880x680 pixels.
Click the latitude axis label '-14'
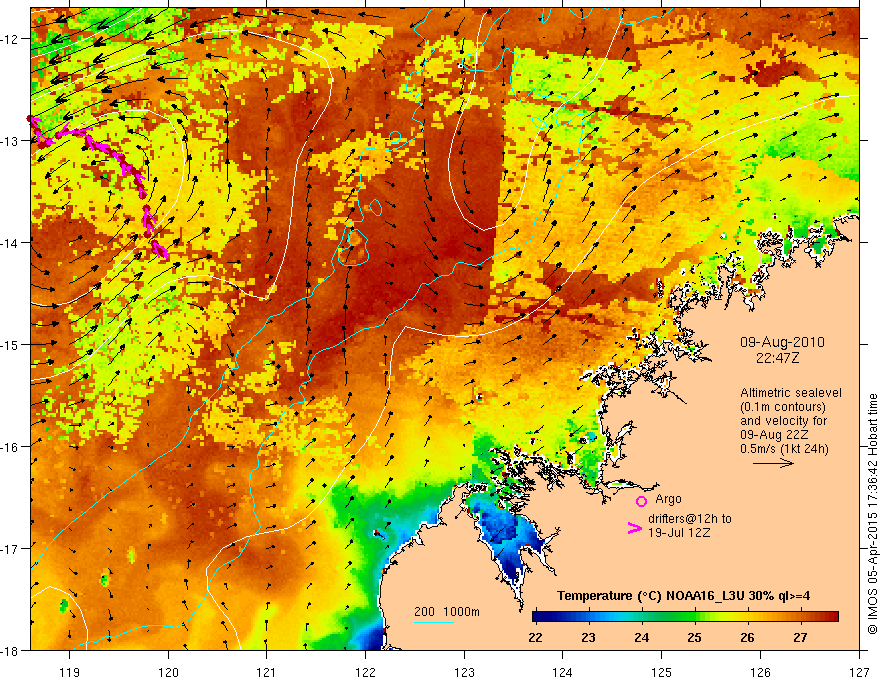11,243
